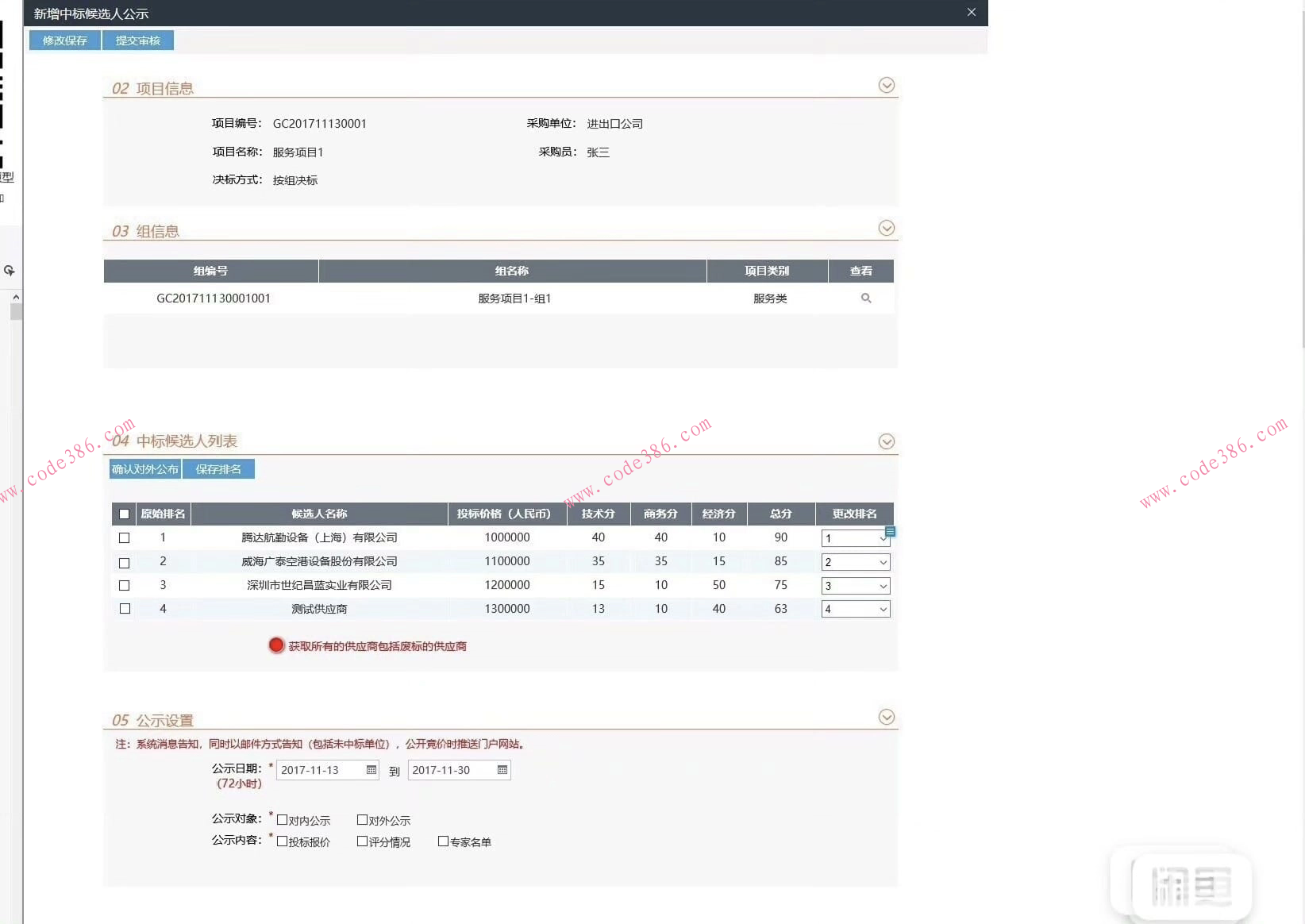Click group name 服务项目1-组1

514,298
